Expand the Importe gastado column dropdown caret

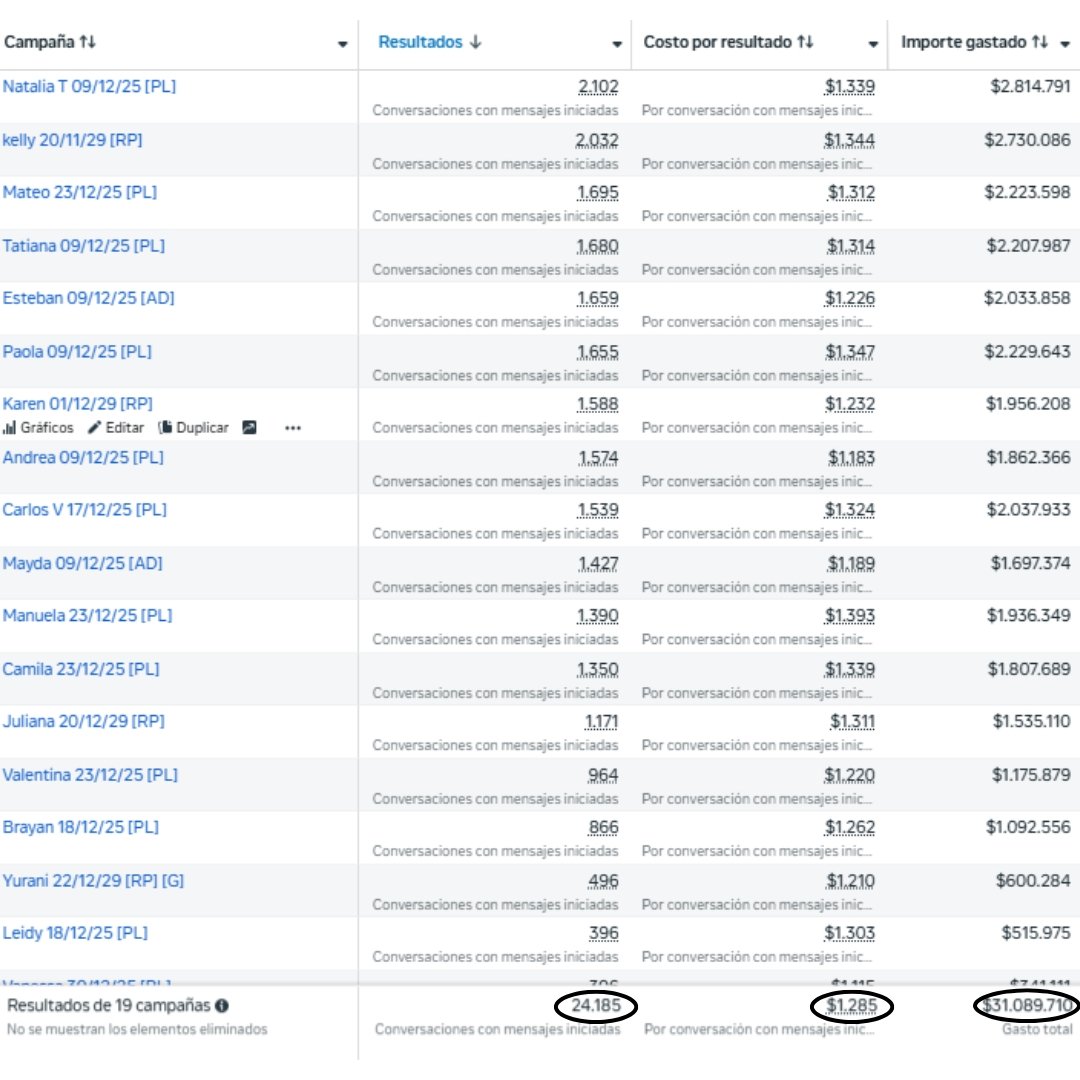pyautogui.click(x=1065, y=44)
